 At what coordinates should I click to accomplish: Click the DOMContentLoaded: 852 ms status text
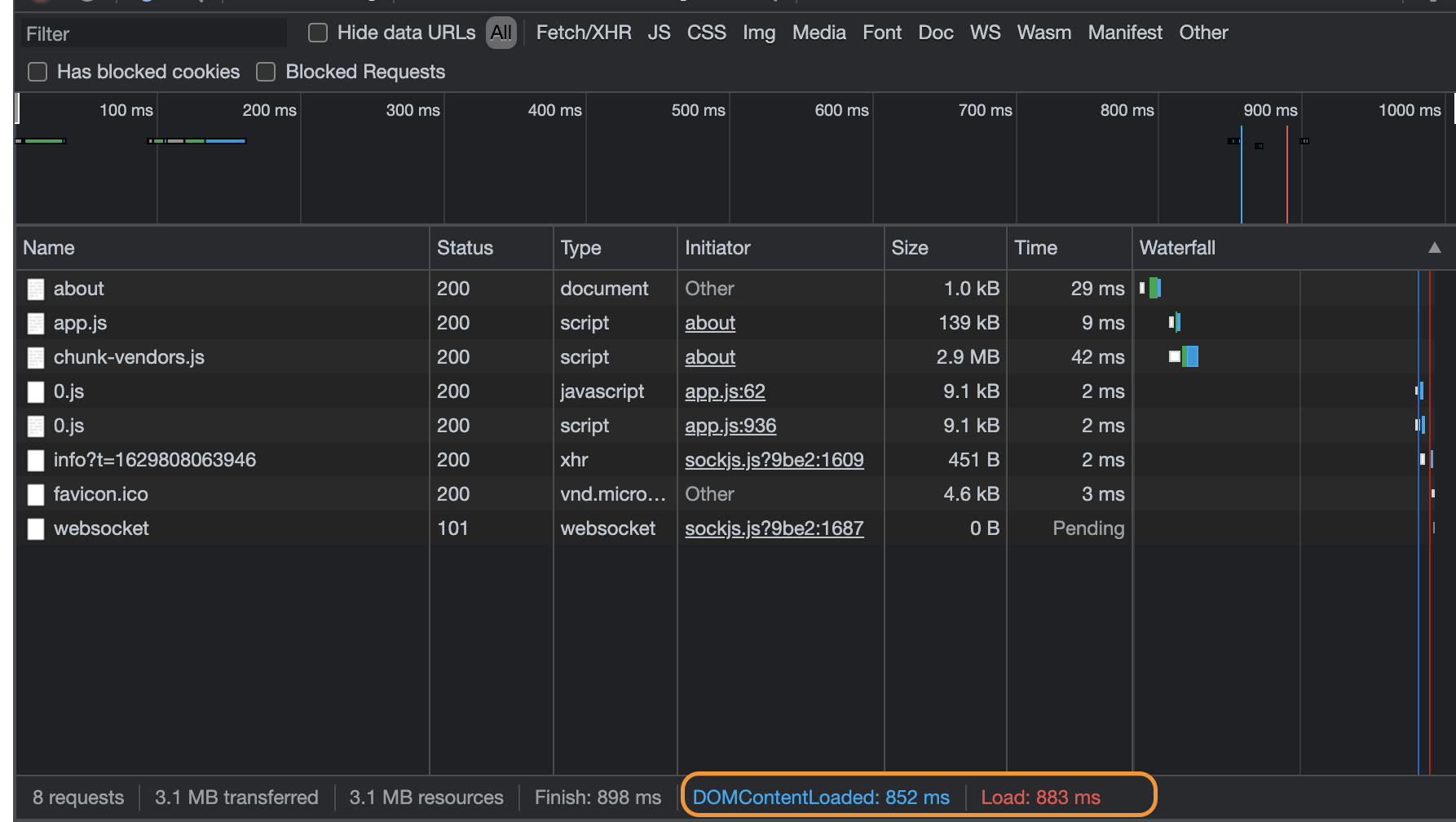[x=821, y=798]
